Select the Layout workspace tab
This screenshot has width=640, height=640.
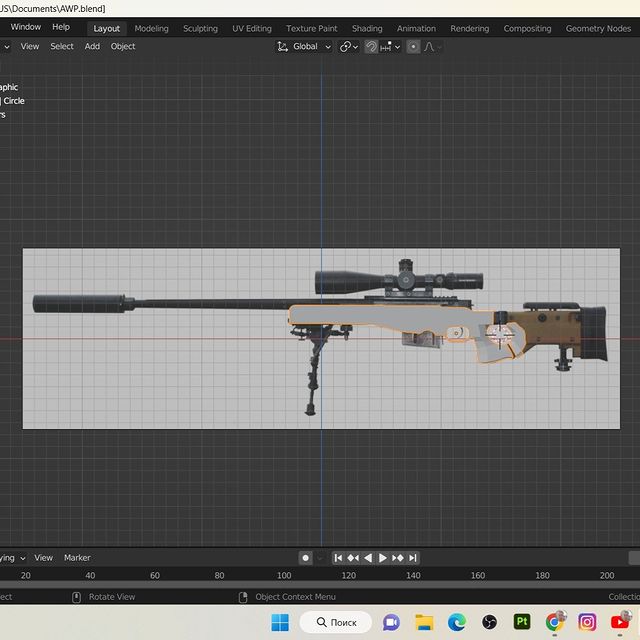coord(107,29)
